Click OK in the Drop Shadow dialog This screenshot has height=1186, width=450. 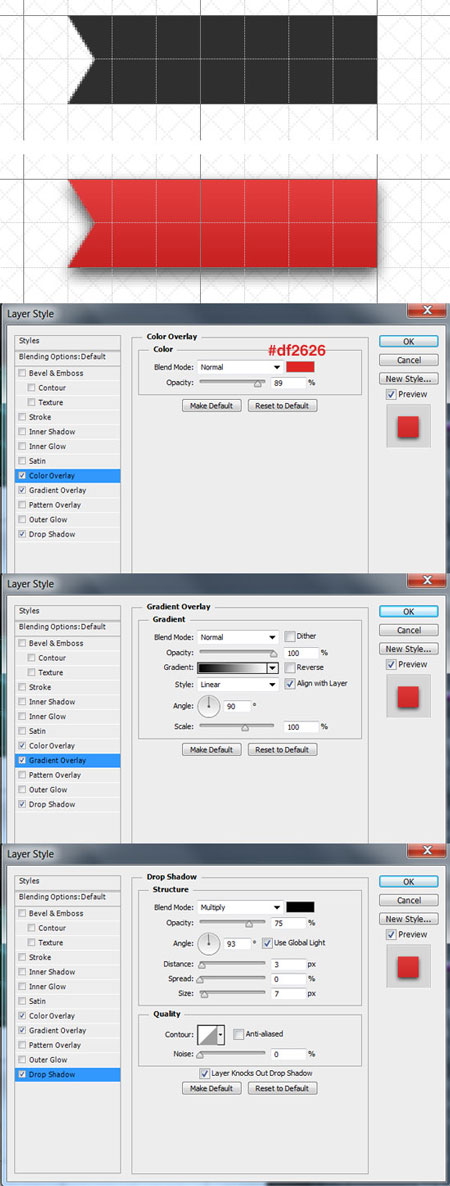pyautogui.click(x=408, y=881)
